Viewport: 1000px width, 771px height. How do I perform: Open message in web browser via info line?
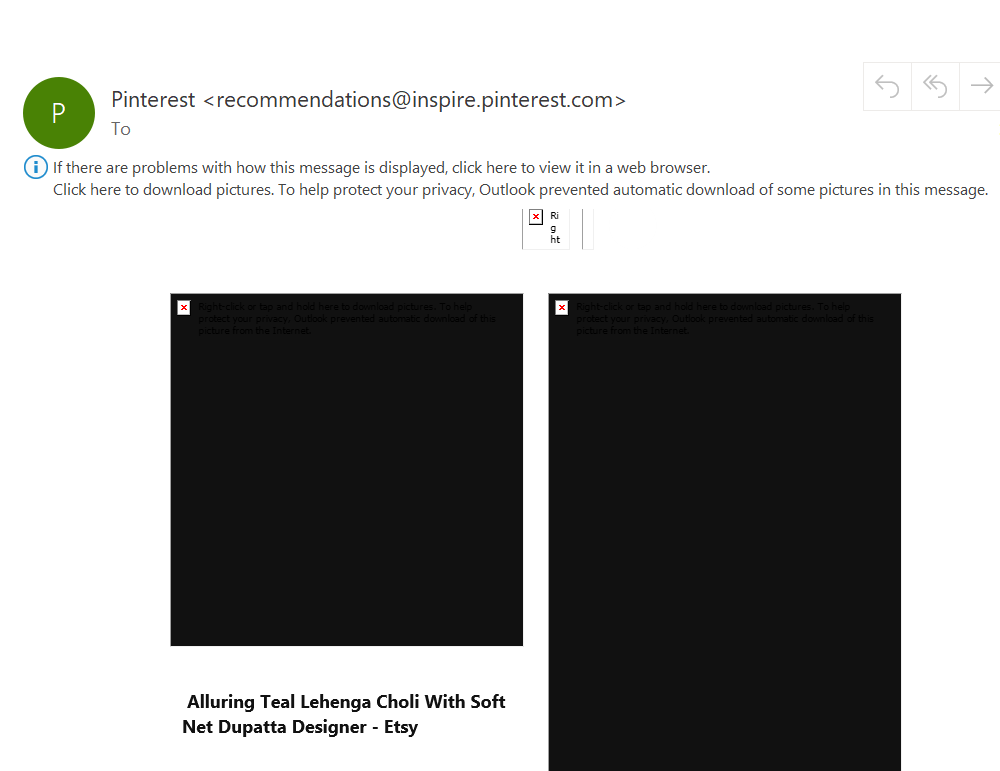pos(381,168)
